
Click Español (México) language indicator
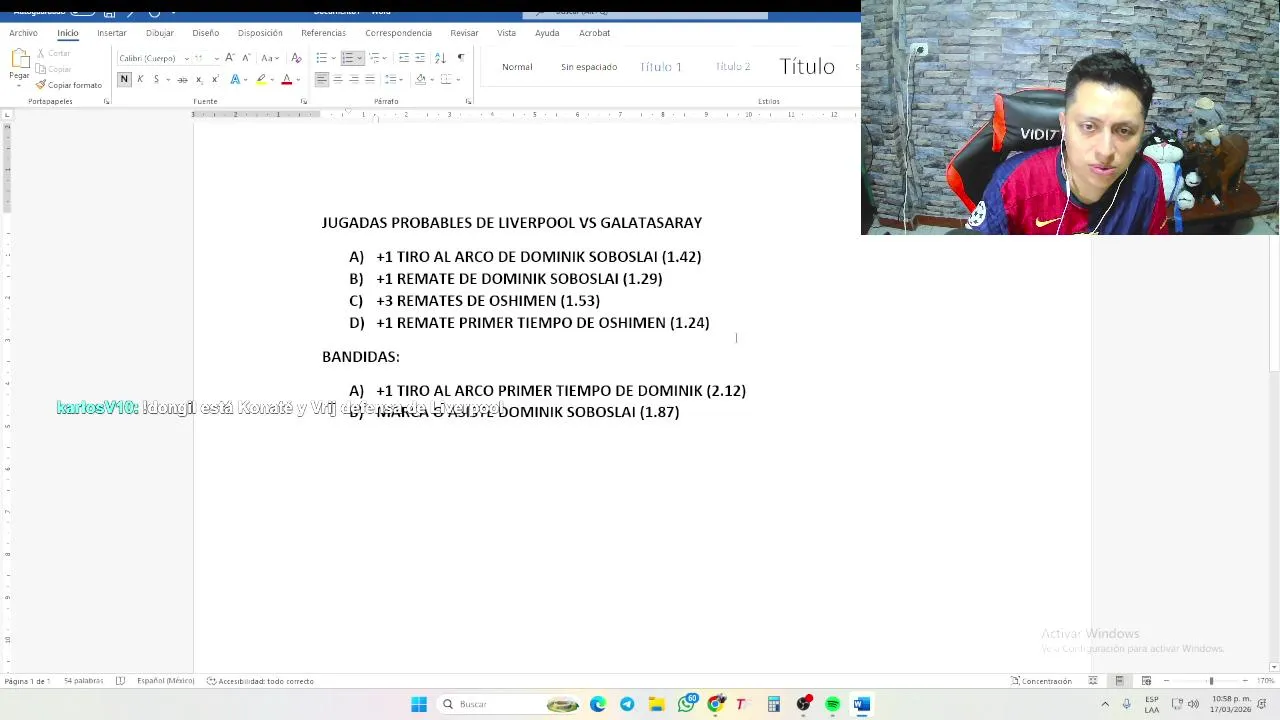[x=165, y=681]
